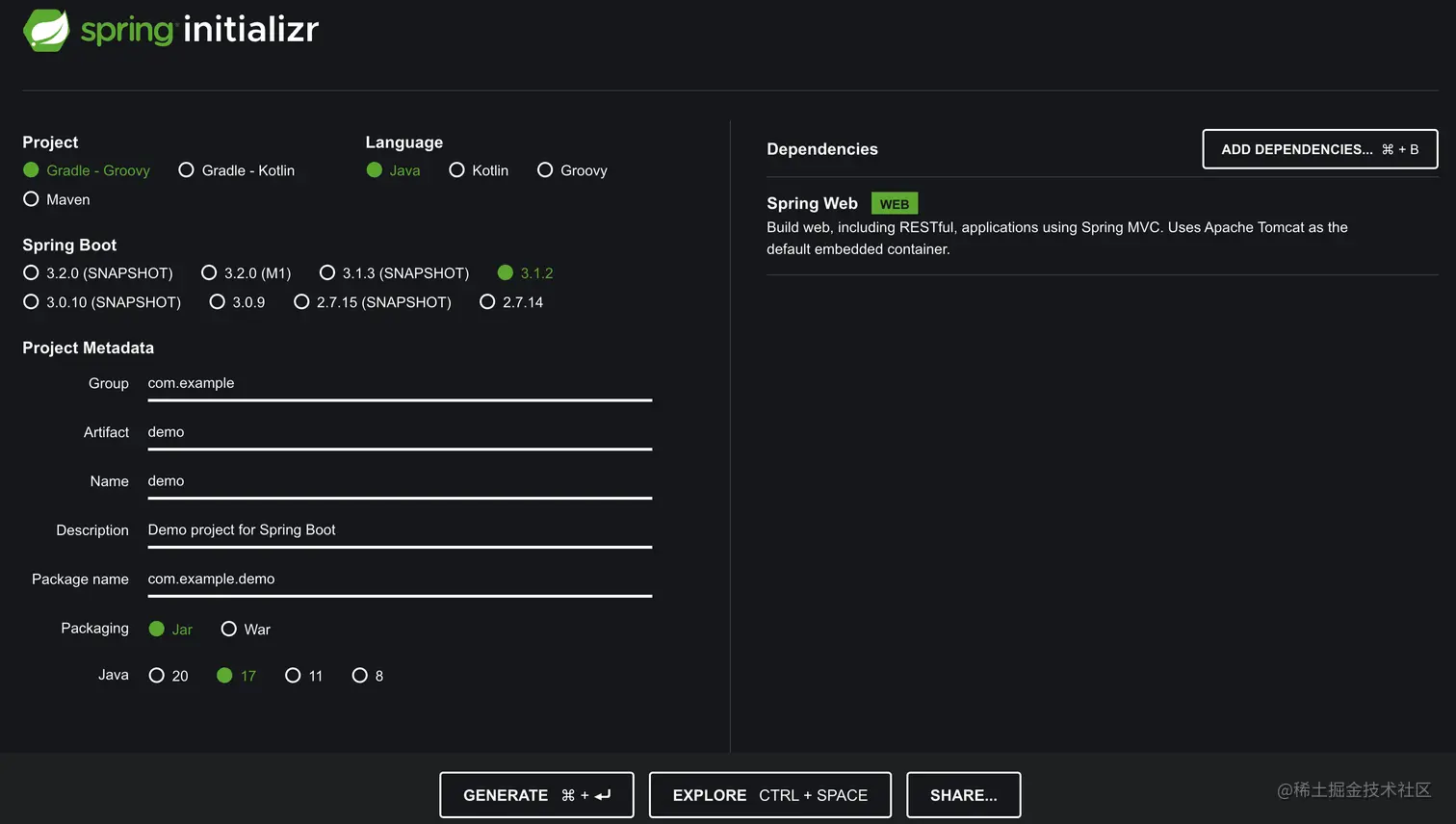Click the Spring Boot section heading
The image size is (1456, 824).
point(69,245)
